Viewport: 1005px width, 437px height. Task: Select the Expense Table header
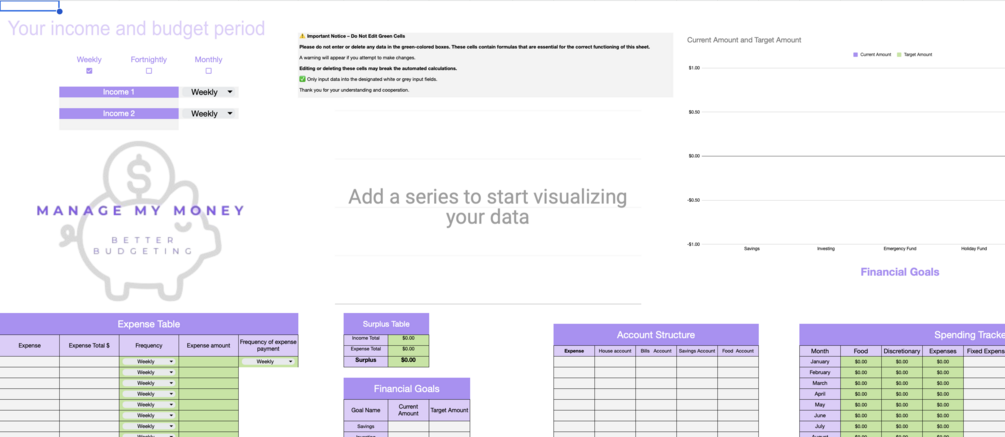(x=148, y=324)
